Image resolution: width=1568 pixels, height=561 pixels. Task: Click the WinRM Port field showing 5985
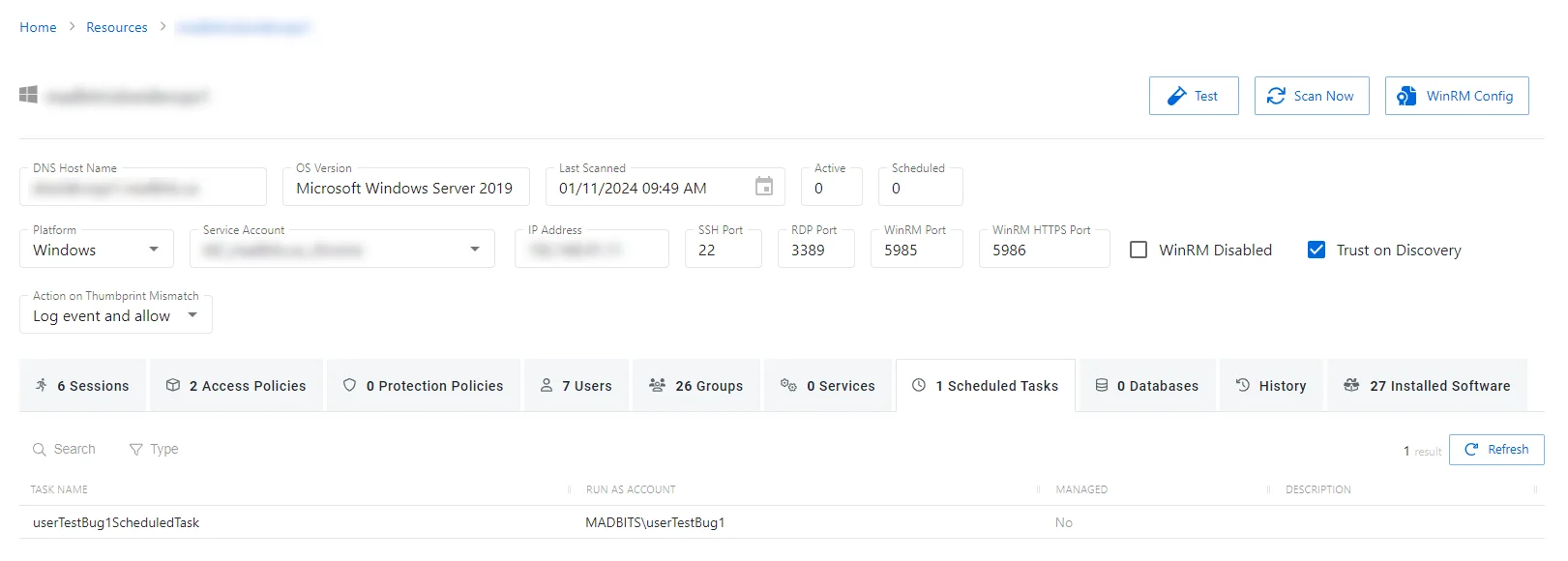tap(917, 249)
